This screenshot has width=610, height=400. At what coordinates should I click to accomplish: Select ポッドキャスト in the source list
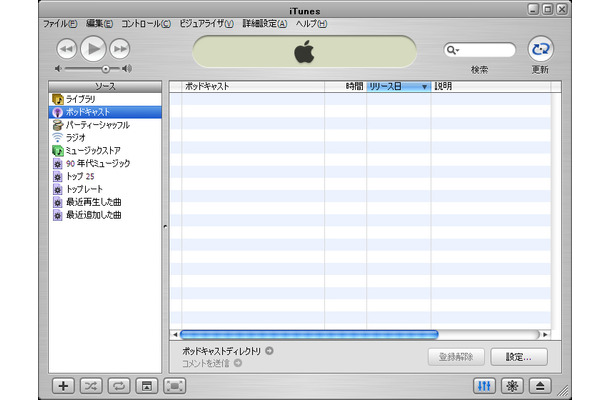tap(105, 112)
